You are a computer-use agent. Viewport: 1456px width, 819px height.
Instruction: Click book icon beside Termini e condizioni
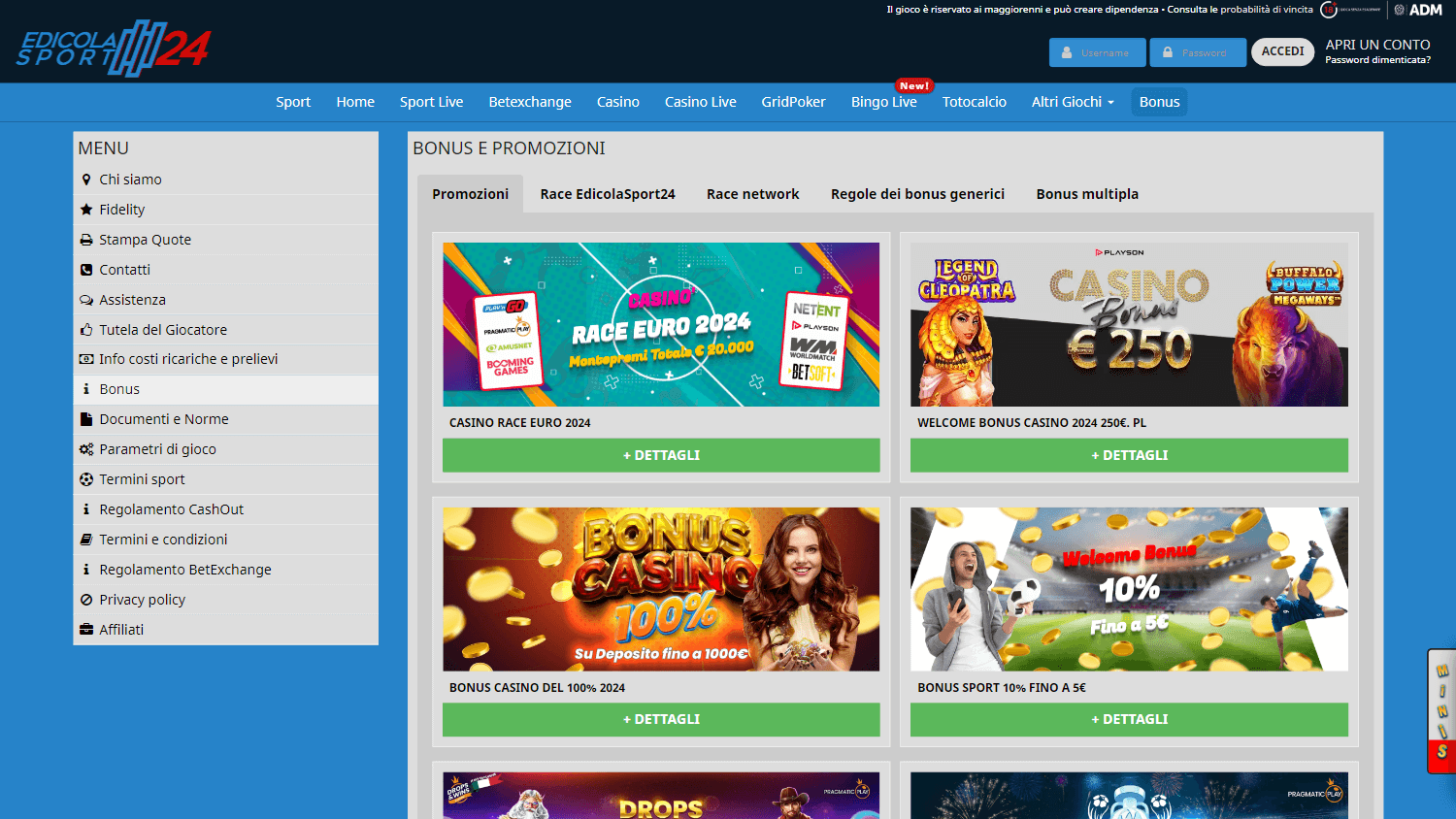[x=86, y=540]
